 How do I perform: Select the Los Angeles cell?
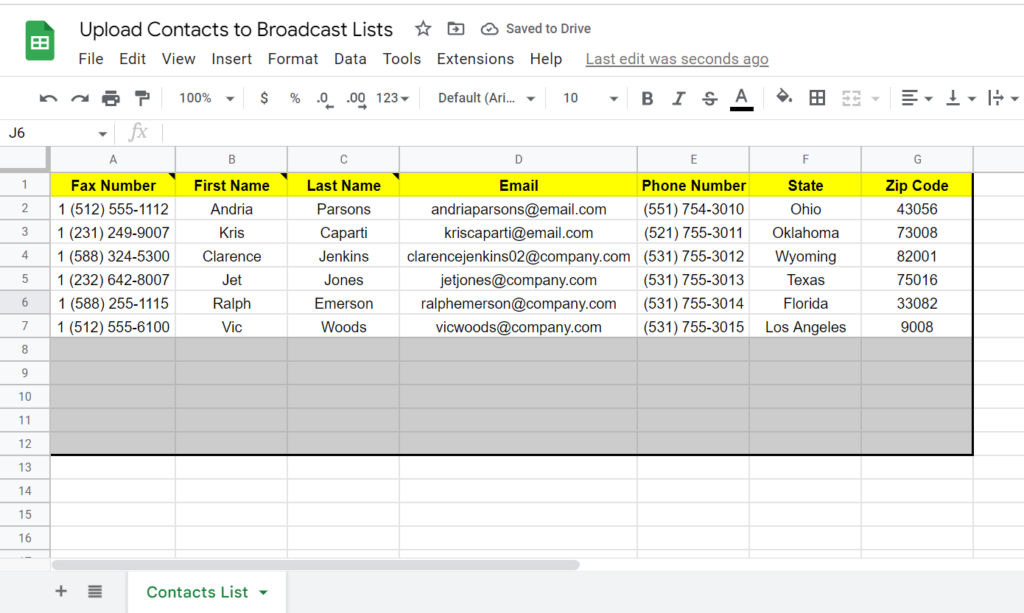coord(805,326)
